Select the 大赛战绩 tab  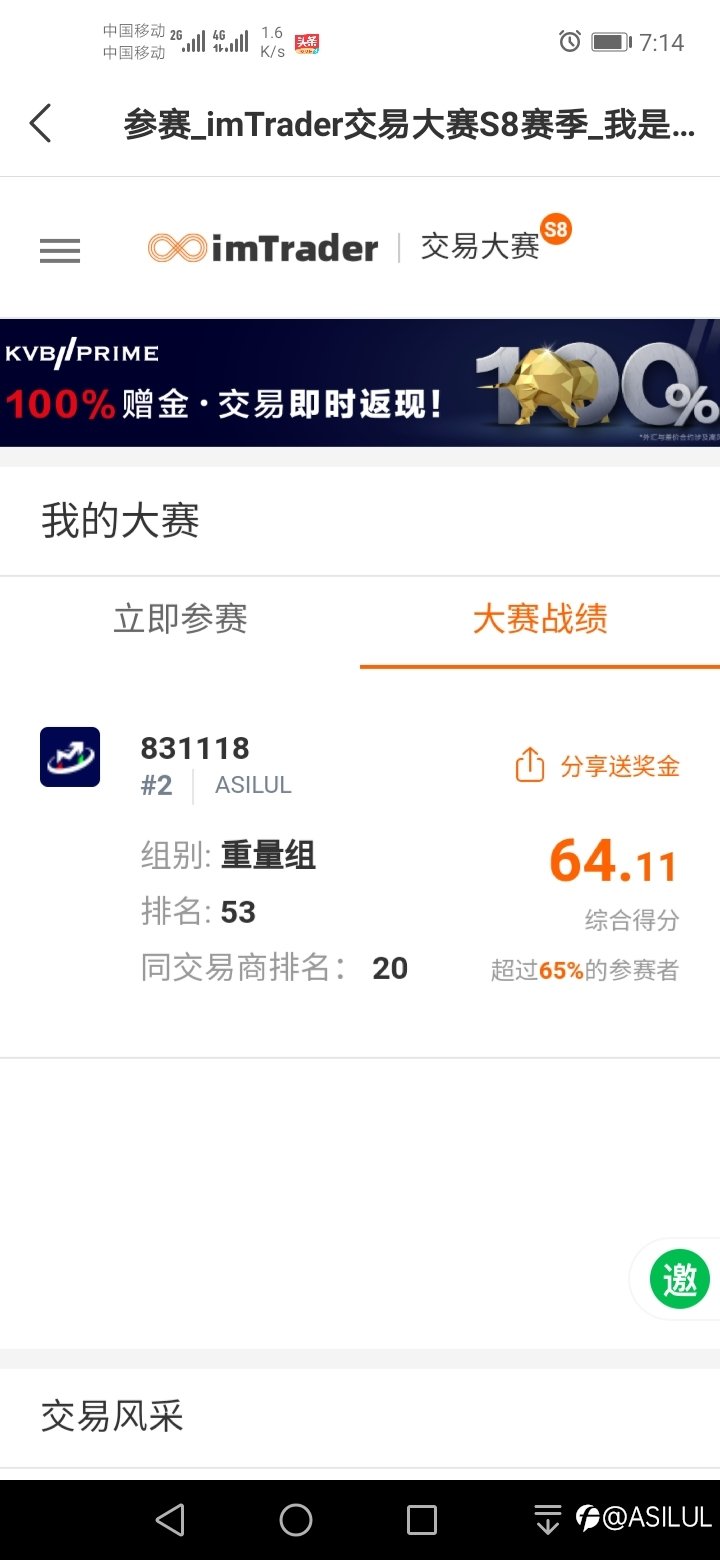coord(540,619)
